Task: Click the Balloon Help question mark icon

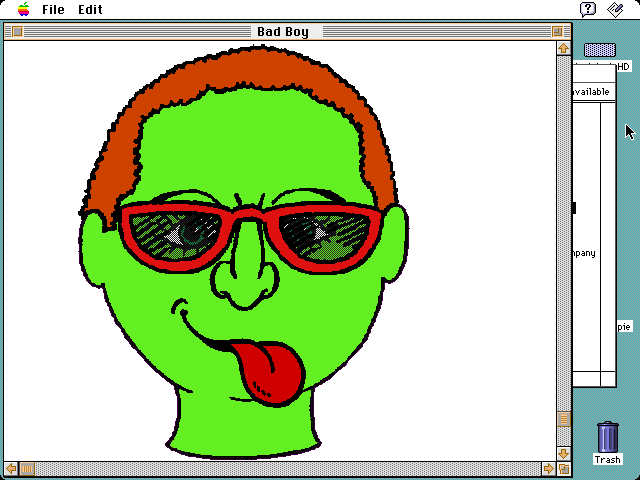Action: click(x=588, y=9)
